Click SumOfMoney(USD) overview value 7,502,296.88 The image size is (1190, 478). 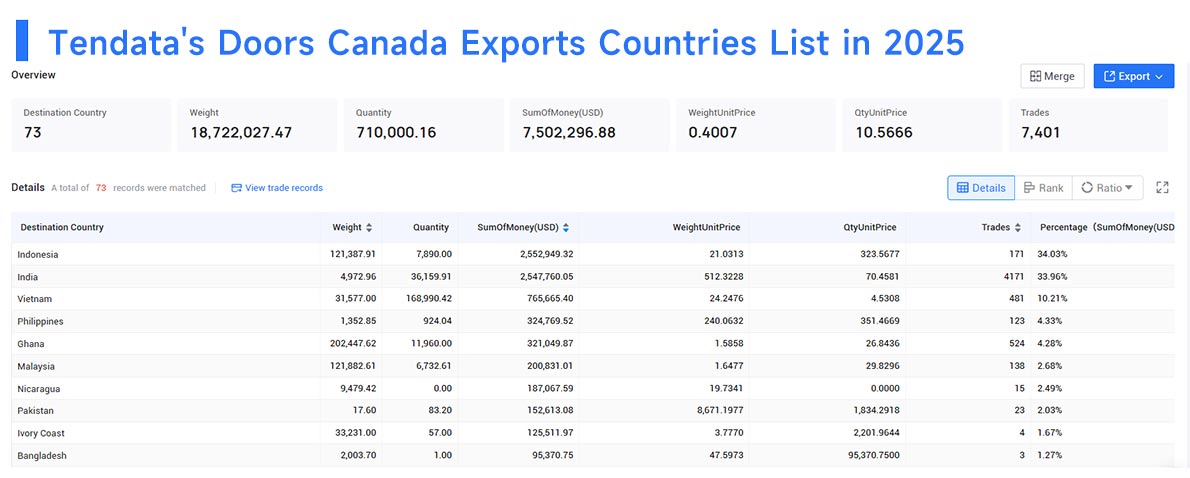pos(568,133)
